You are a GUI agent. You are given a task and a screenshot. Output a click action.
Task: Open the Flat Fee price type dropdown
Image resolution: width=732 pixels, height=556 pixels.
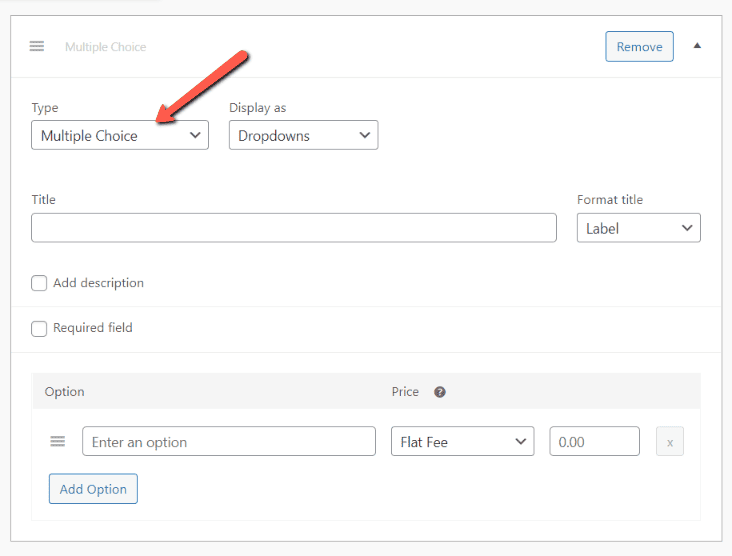click(x=462, y=442)
